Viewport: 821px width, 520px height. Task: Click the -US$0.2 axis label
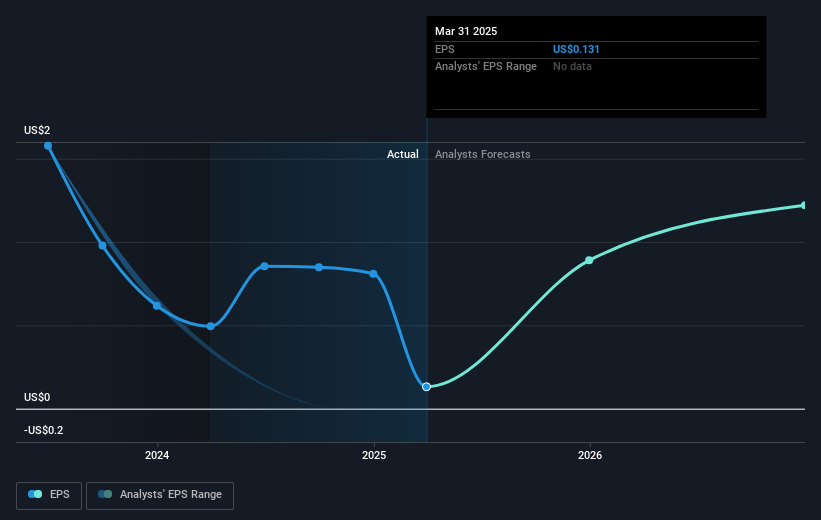43,430
